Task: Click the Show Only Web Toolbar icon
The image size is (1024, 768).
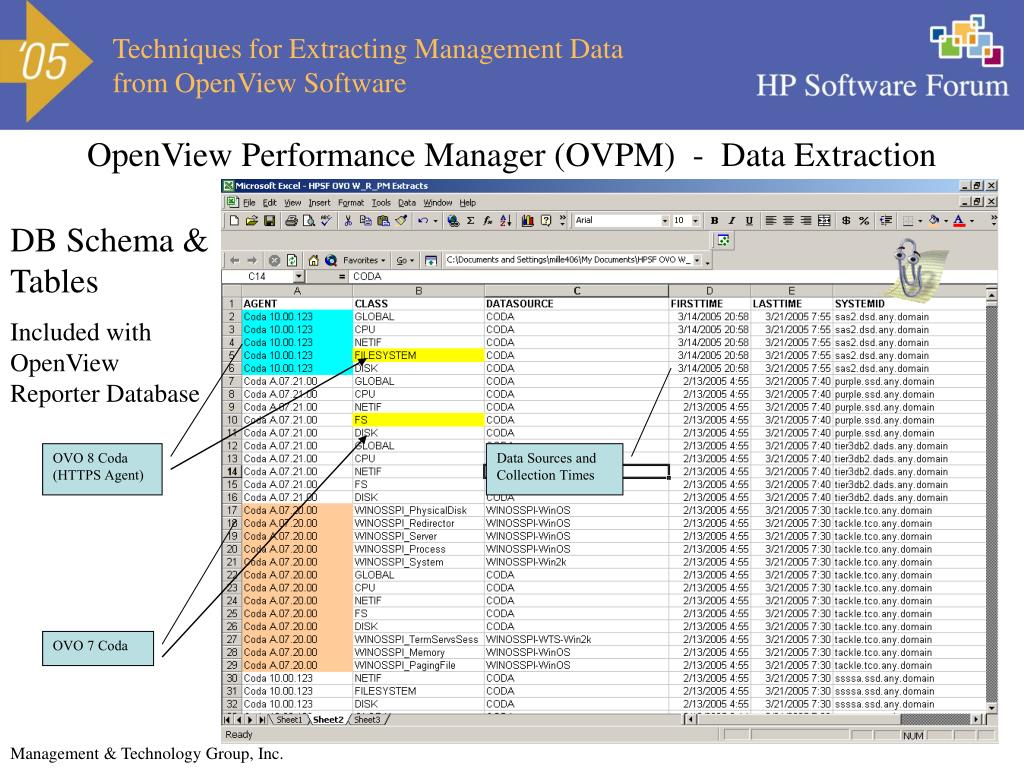Action: point(431,260)
